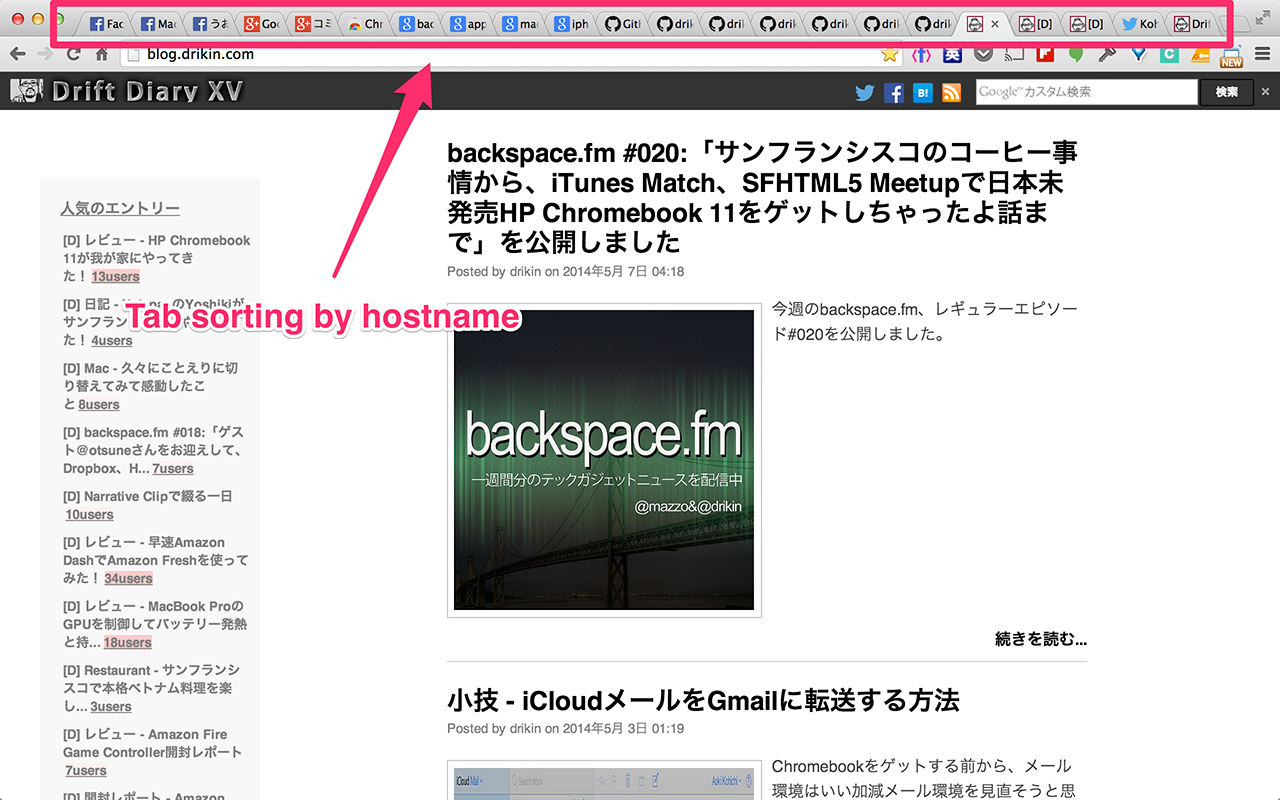The height and width of the screenshot is (800, 1280).
Task: Open the backspace.fm #018 sidebar entry
Action: [x=153, y=450]
